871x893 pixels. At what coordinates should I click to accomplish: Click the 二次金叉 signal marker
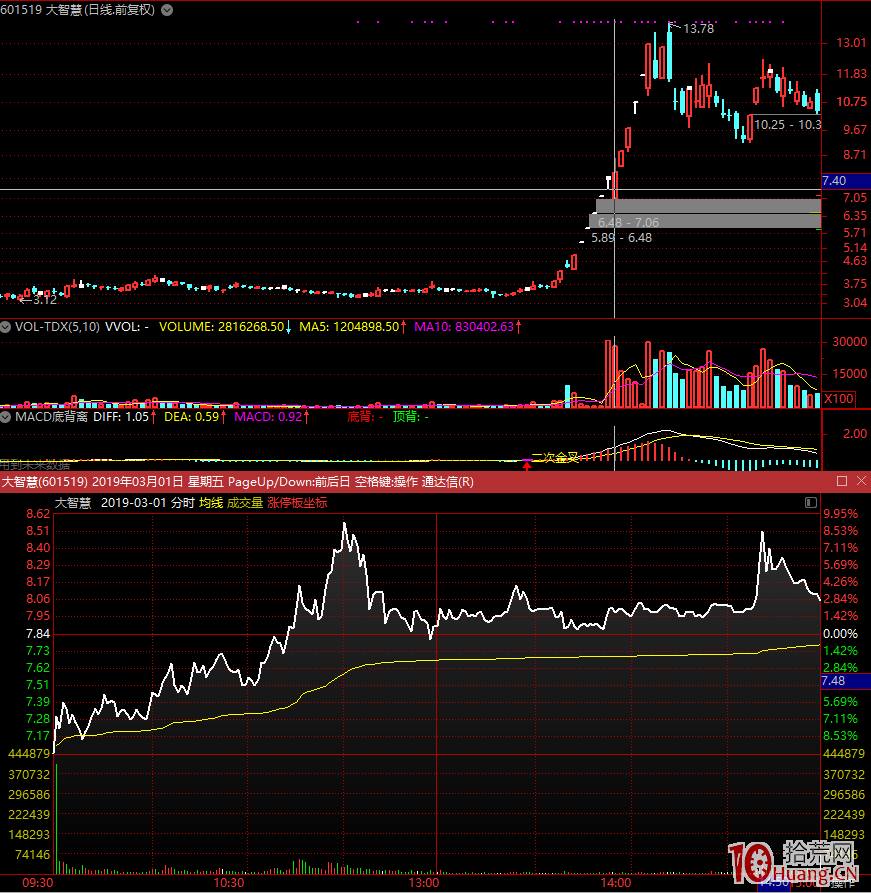(554, 457)
